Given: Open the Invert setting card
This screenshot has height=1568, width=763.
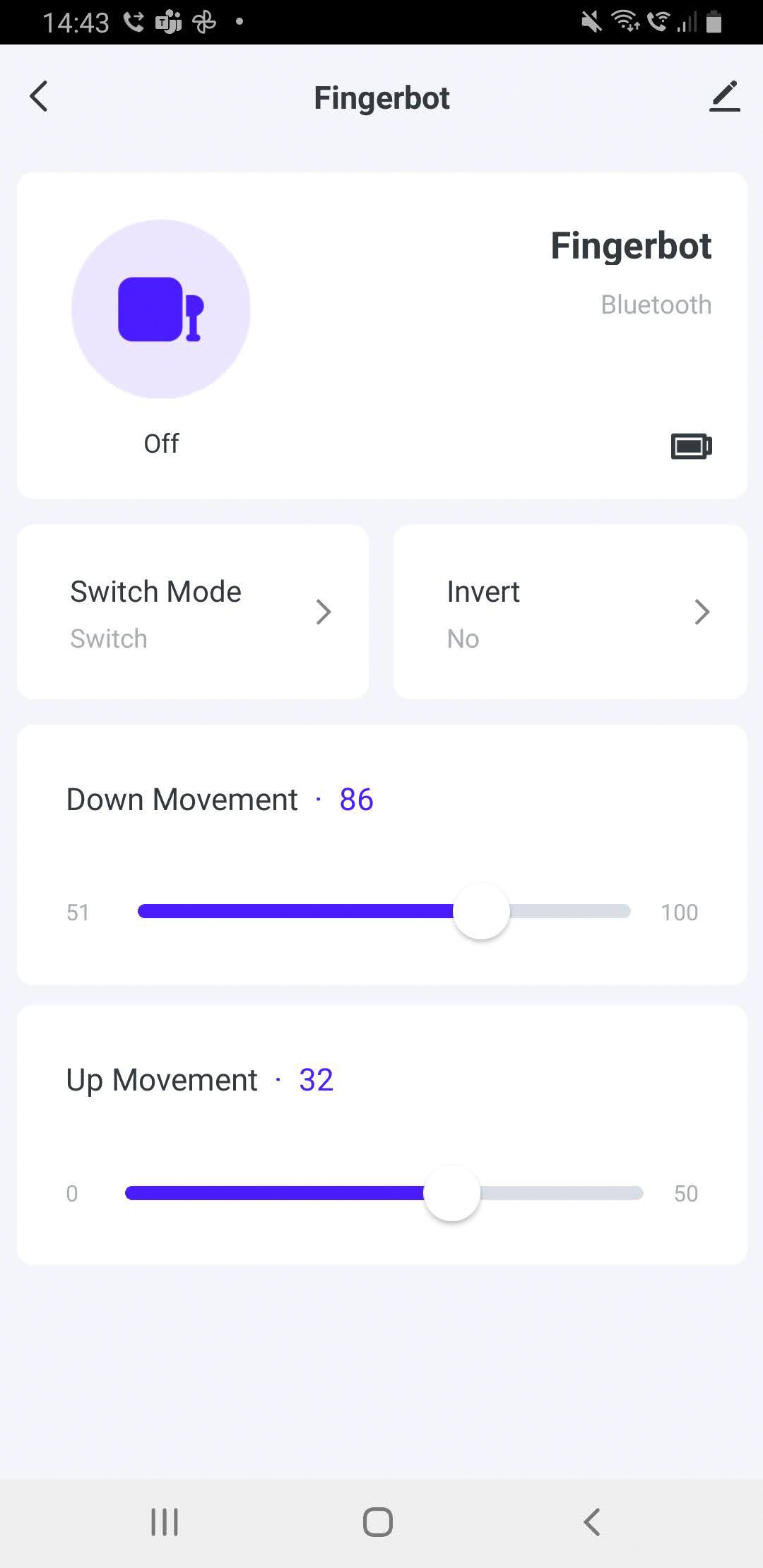Looking at the screenshot, I should tap(569, 612).
